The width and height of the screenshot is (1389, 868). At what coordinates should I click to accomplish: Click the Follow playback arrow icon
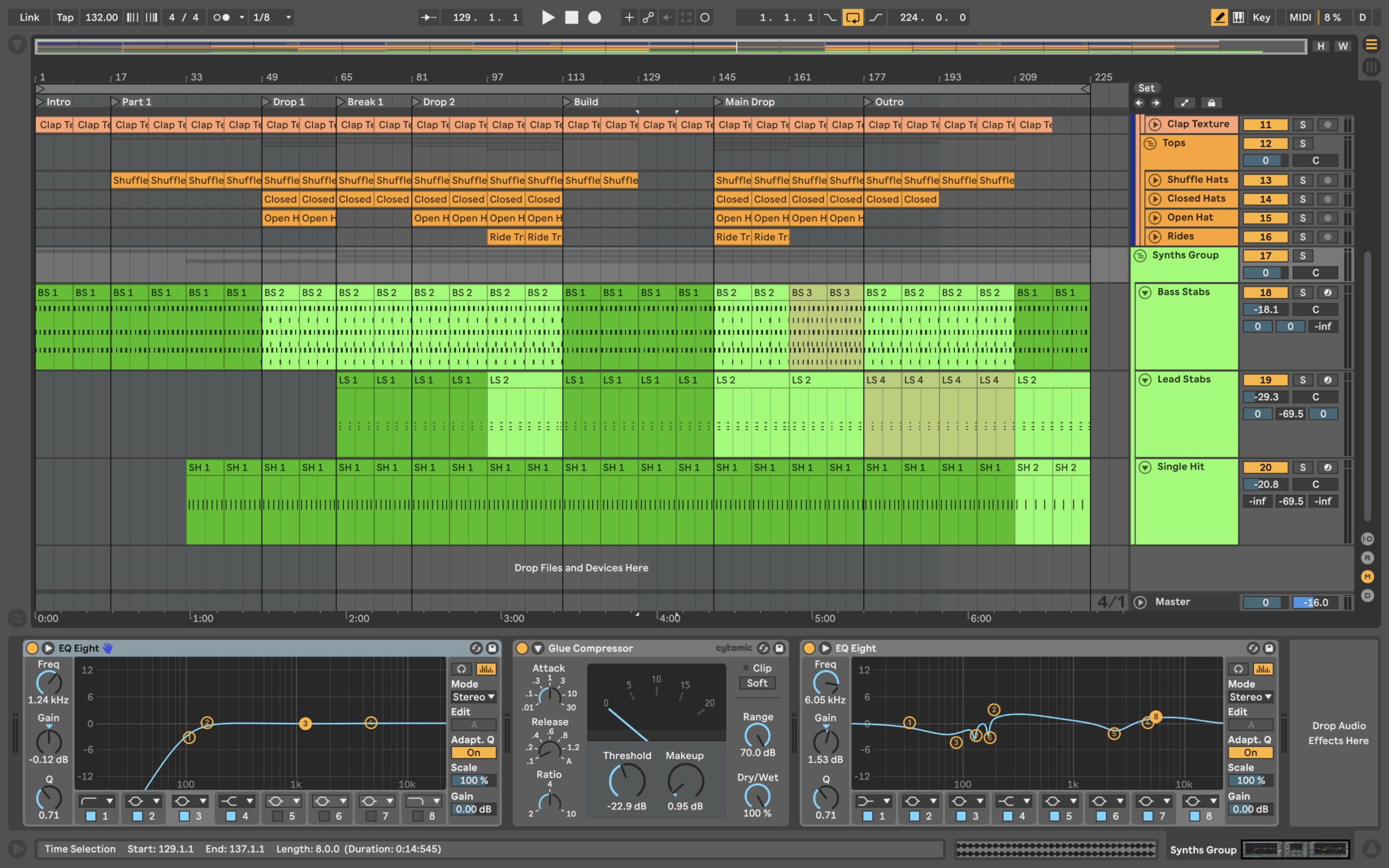coord(428,17)
